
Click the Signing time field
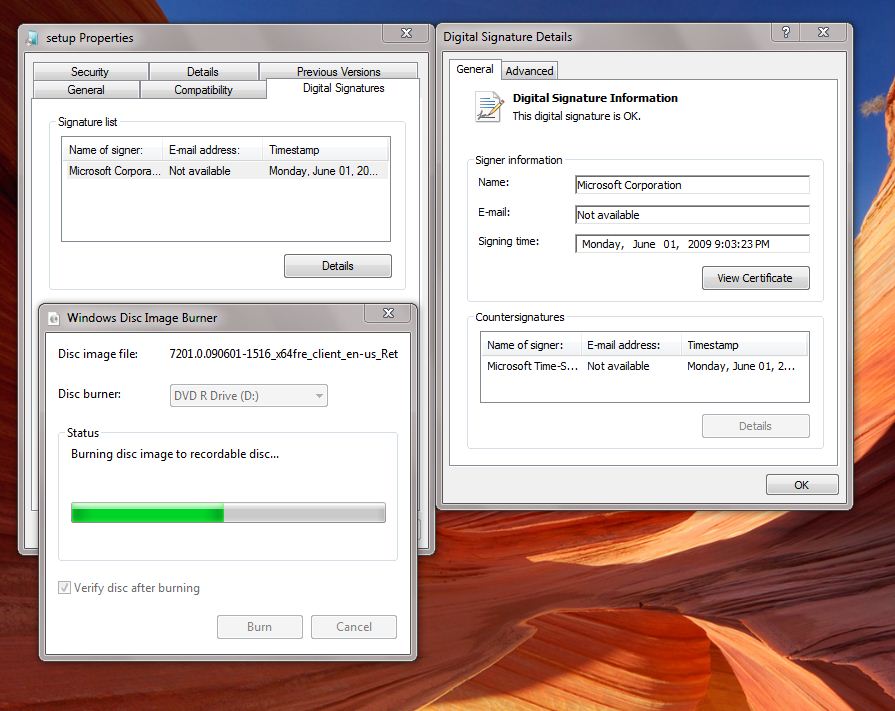point(692,244)
